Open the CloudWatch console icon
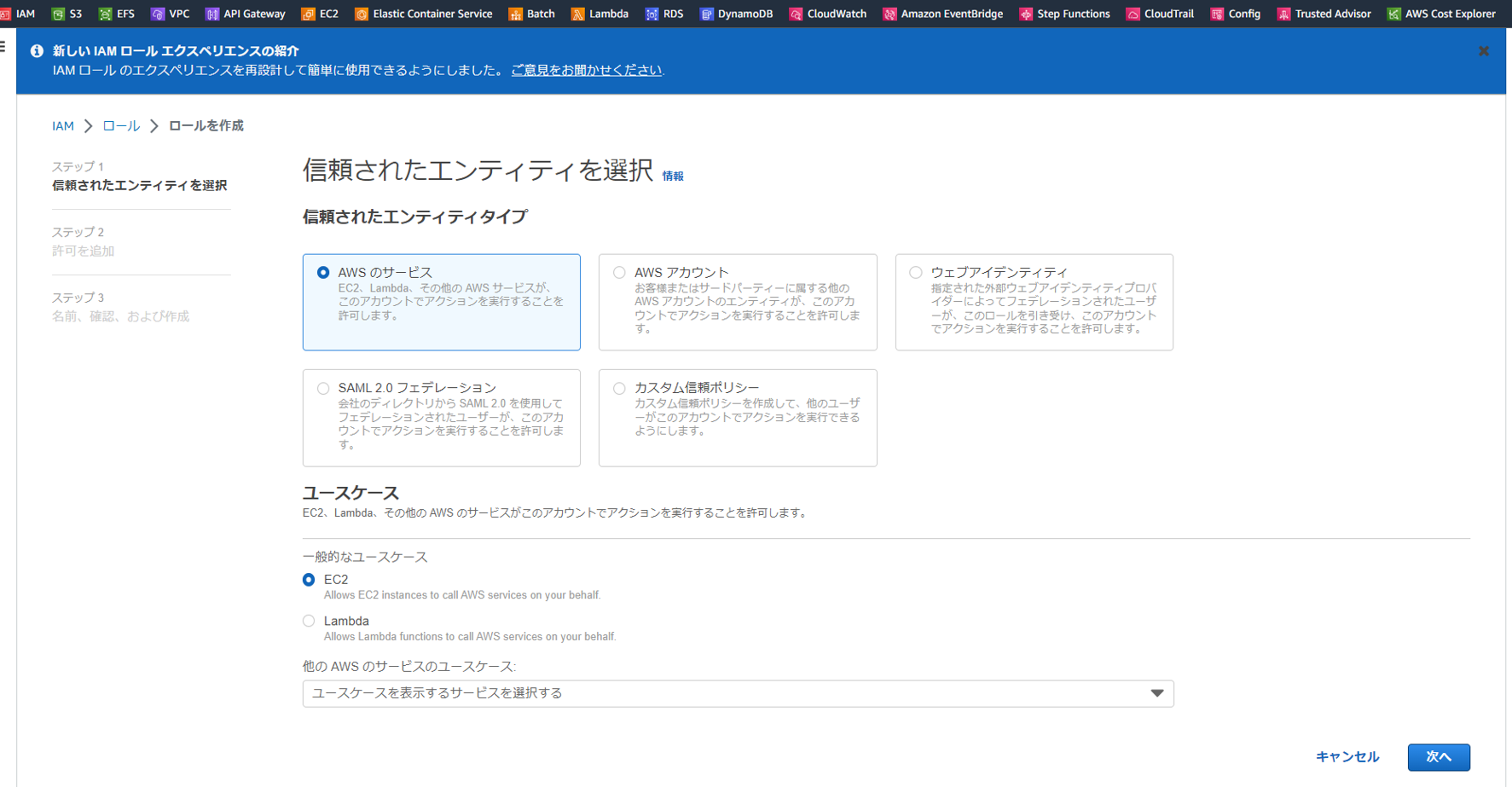1512x787 pixels. (826, 13)
